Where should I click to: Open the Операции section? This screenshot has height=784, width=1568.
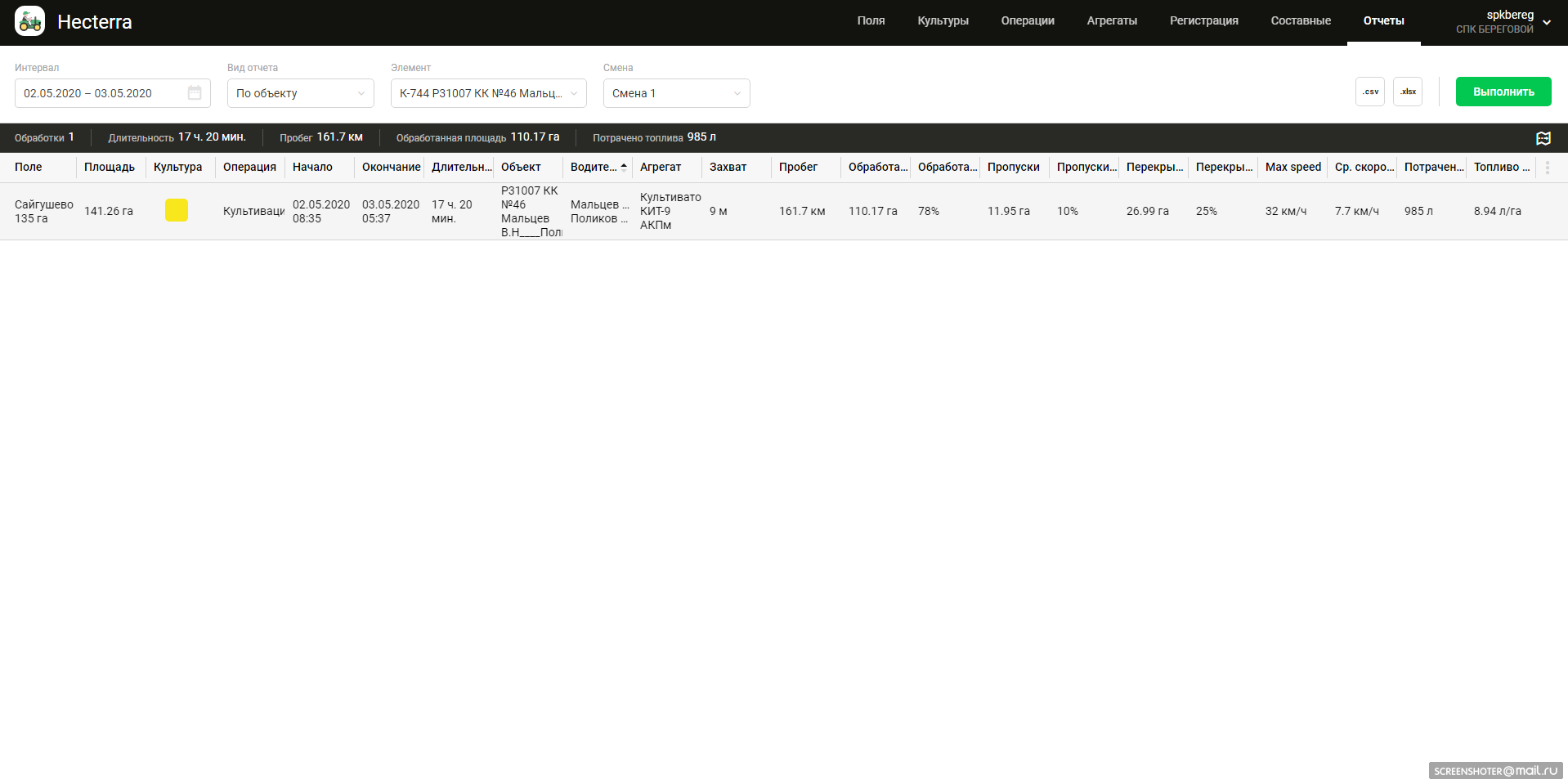coord(1027,21)
